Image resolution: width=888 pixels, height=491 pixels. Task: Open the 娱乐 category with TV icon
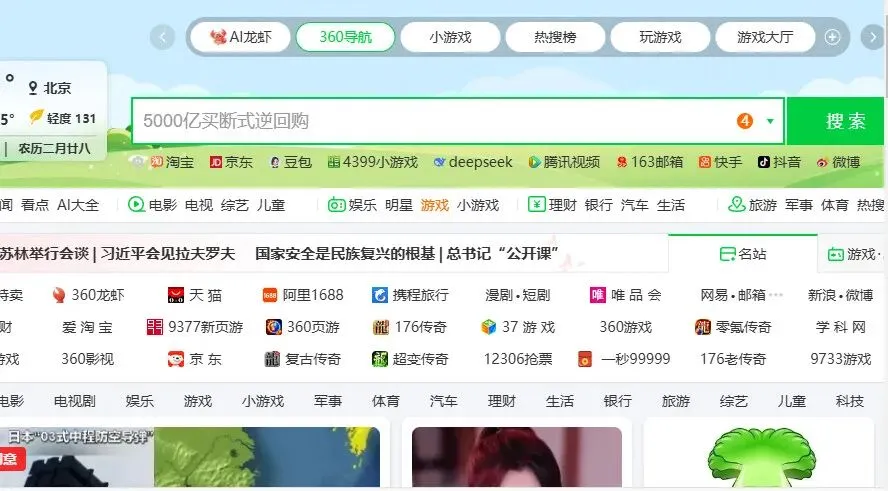click(352, 205)
